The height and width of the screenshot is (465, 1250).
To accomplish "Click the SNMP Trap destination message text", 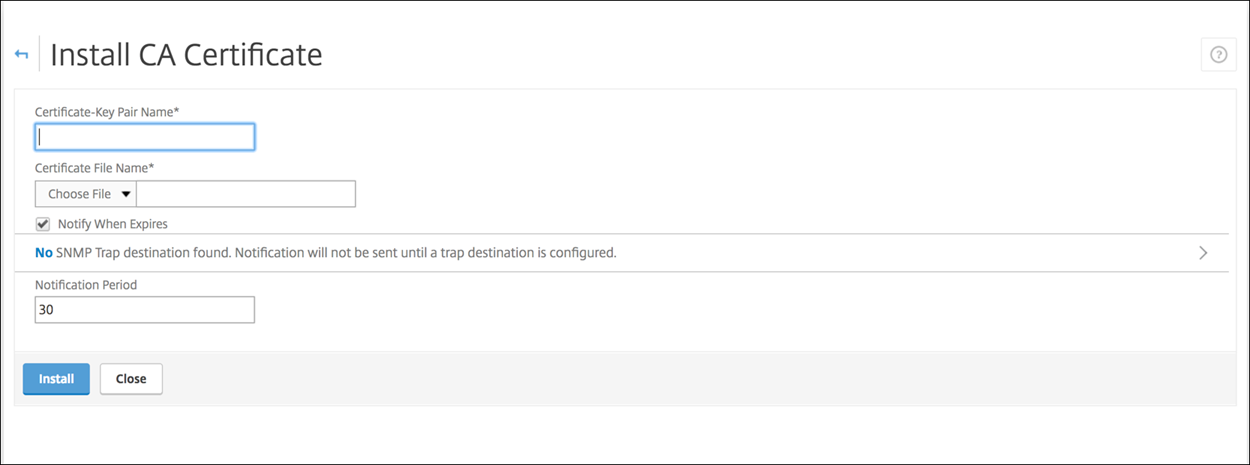I will coord(336,253).
